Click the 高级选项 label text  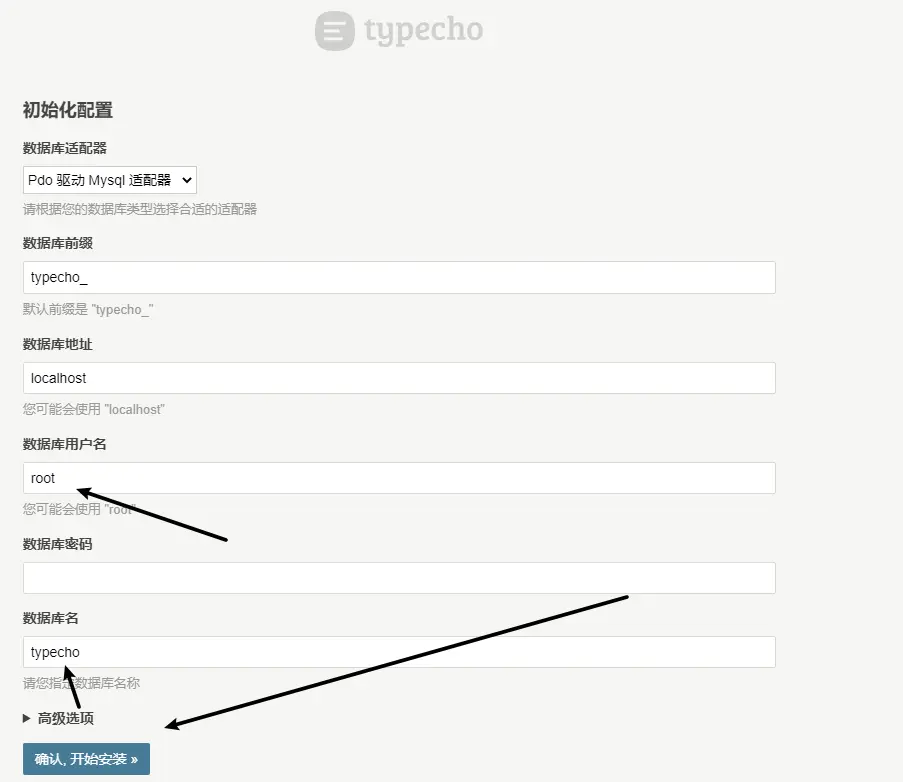click(66, 718)
